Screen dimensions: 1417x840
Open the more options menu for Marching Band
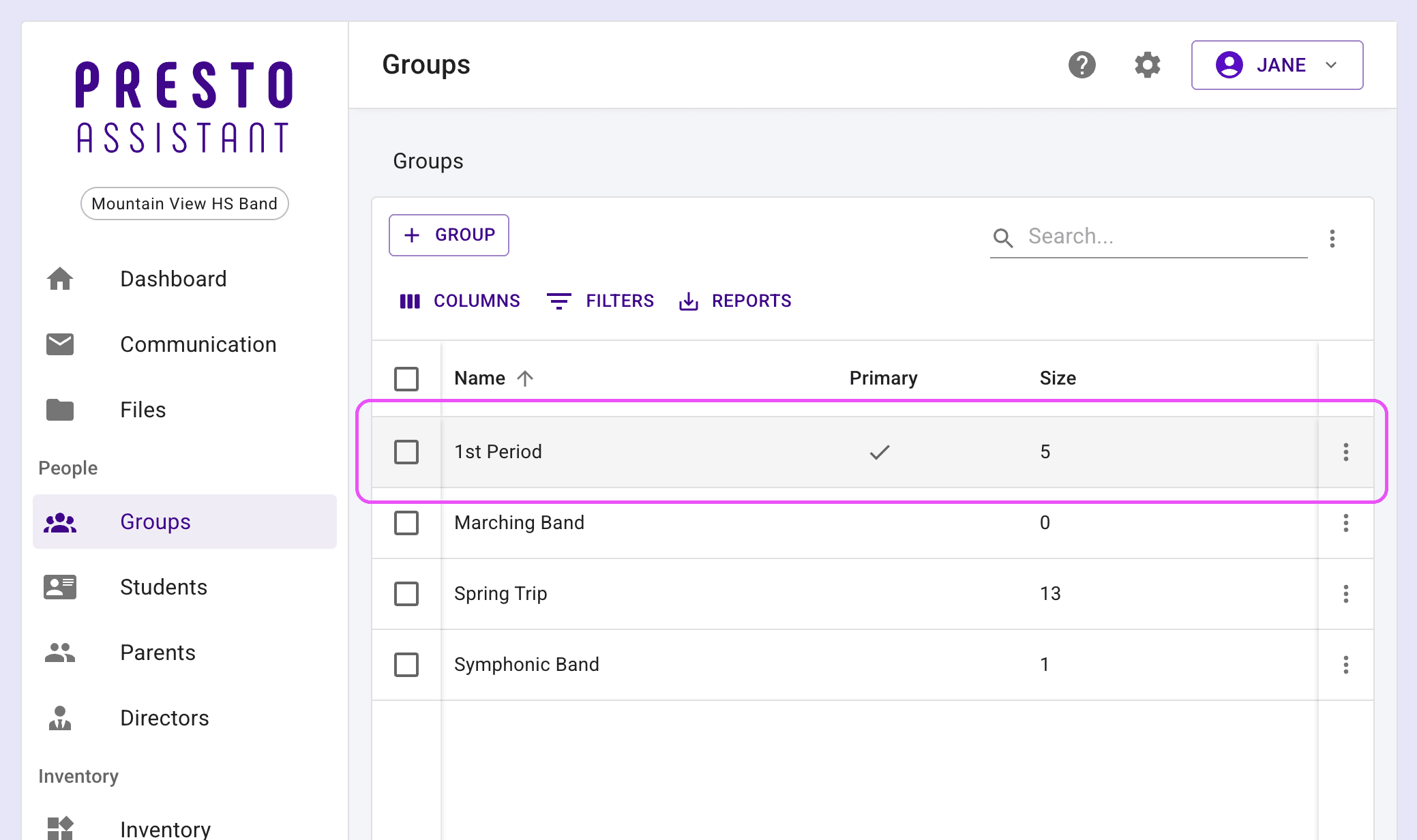pos(1345,523)
